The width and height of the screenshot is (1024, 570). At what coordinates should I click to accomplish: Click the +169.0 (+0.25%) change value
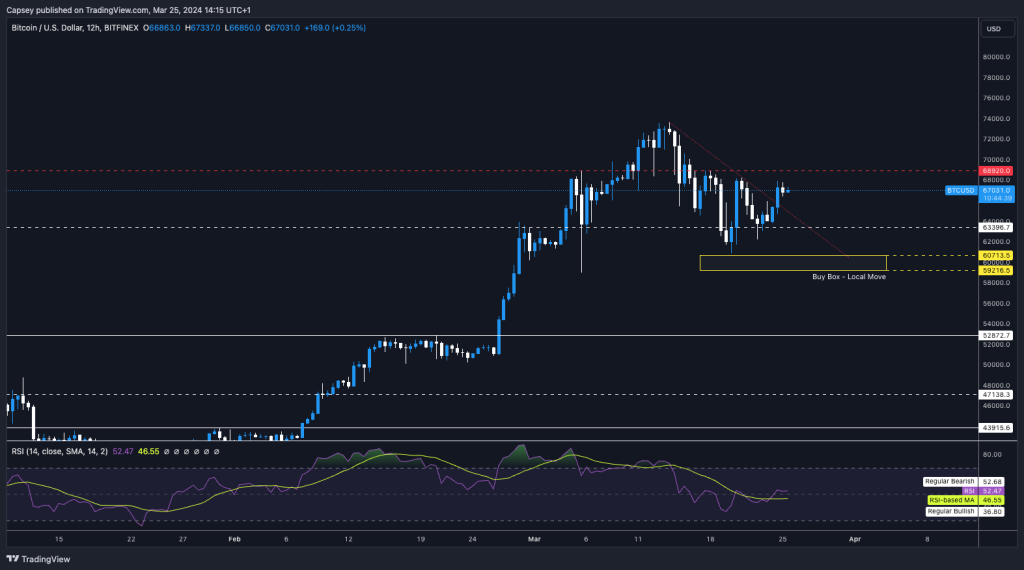[x=335, y=28]
